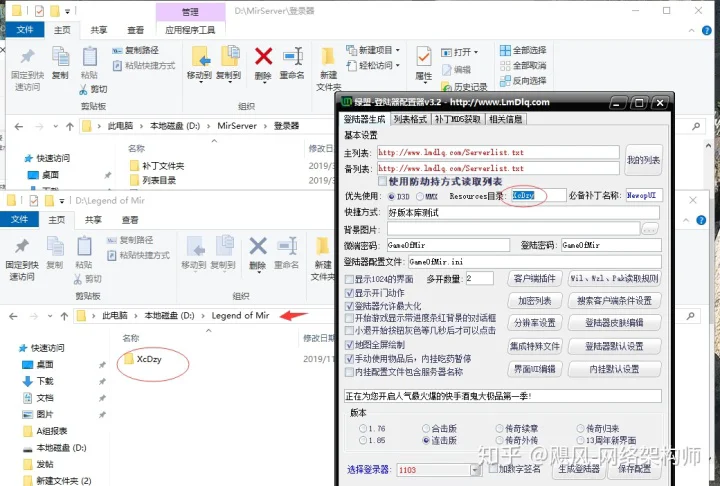Click the red Delete icon in top ribbon
This screenshot has height=486, width=720.
[x=263, y=62]
